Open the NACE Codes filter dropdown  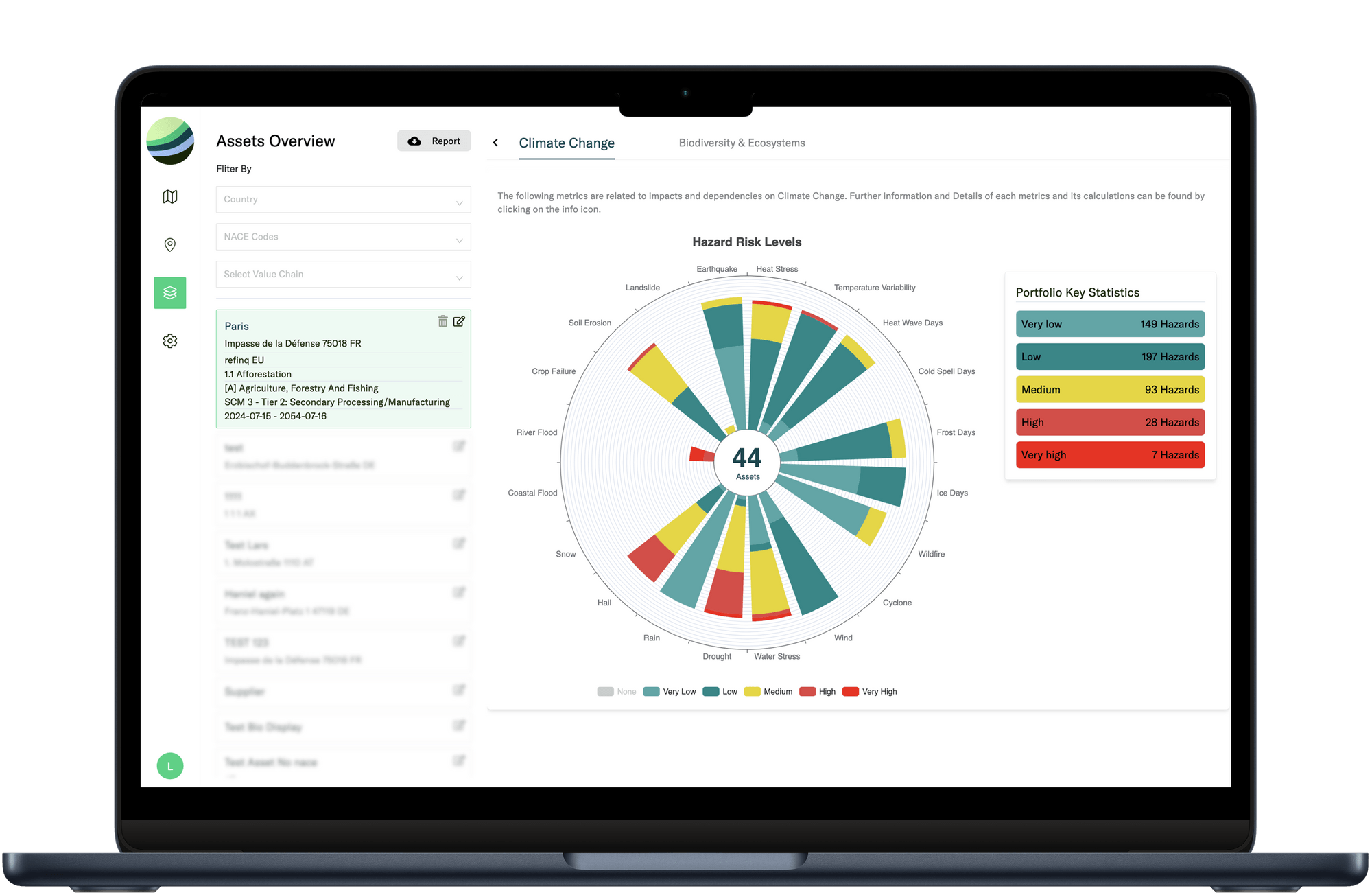[344, 237]
